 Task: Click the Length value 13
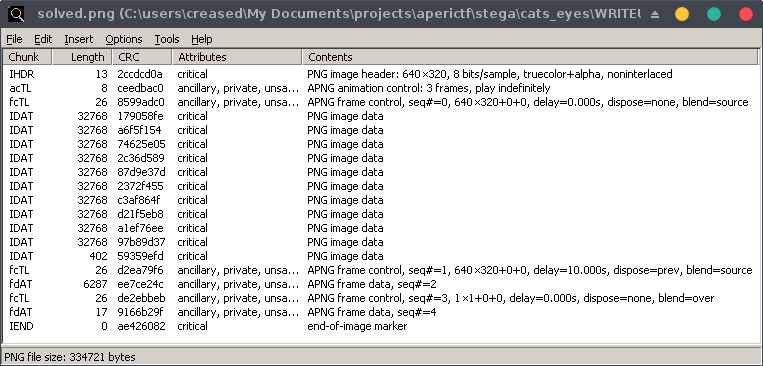(102, 74)
